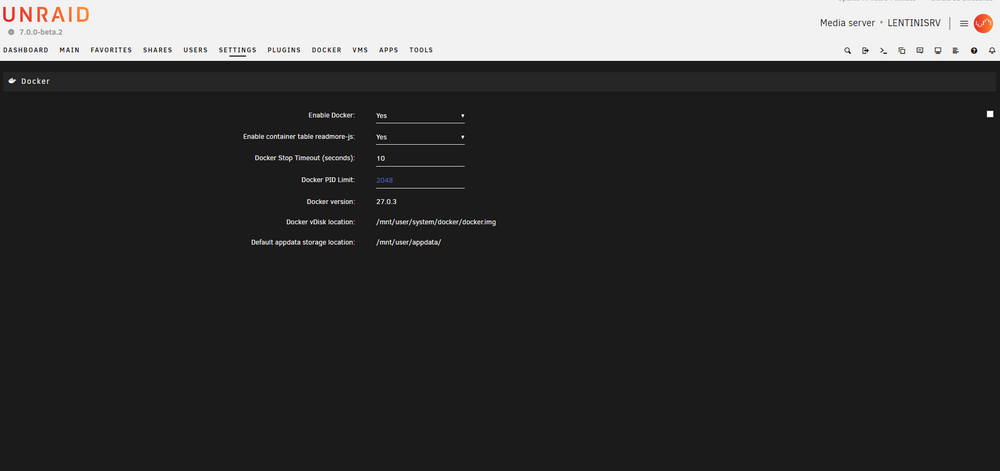Viewport: 1000px width, 471px height.
Task: Expand Enable container table readmore-js dropdown
Action: 420,137
